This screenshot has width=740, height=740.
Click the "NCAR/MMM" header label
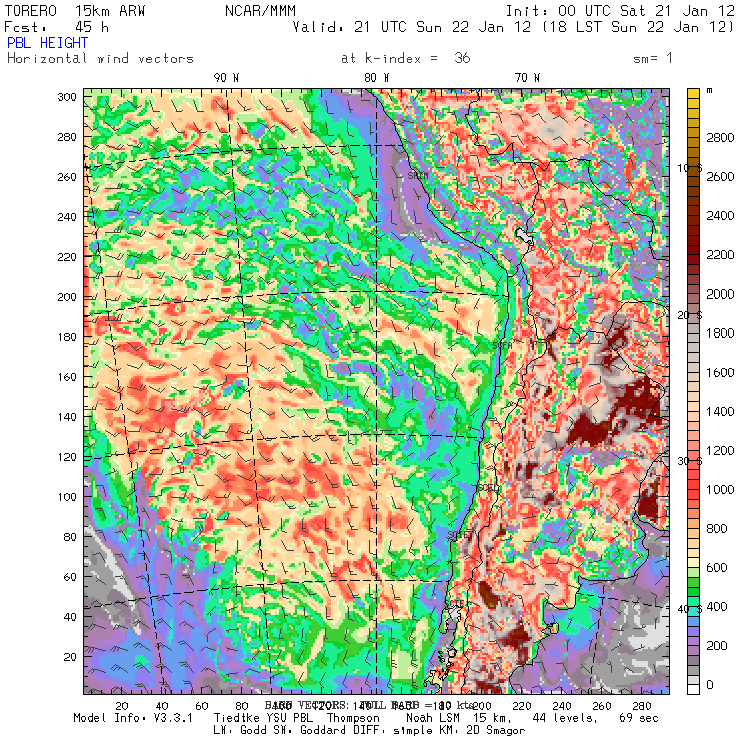click(260, 11)
